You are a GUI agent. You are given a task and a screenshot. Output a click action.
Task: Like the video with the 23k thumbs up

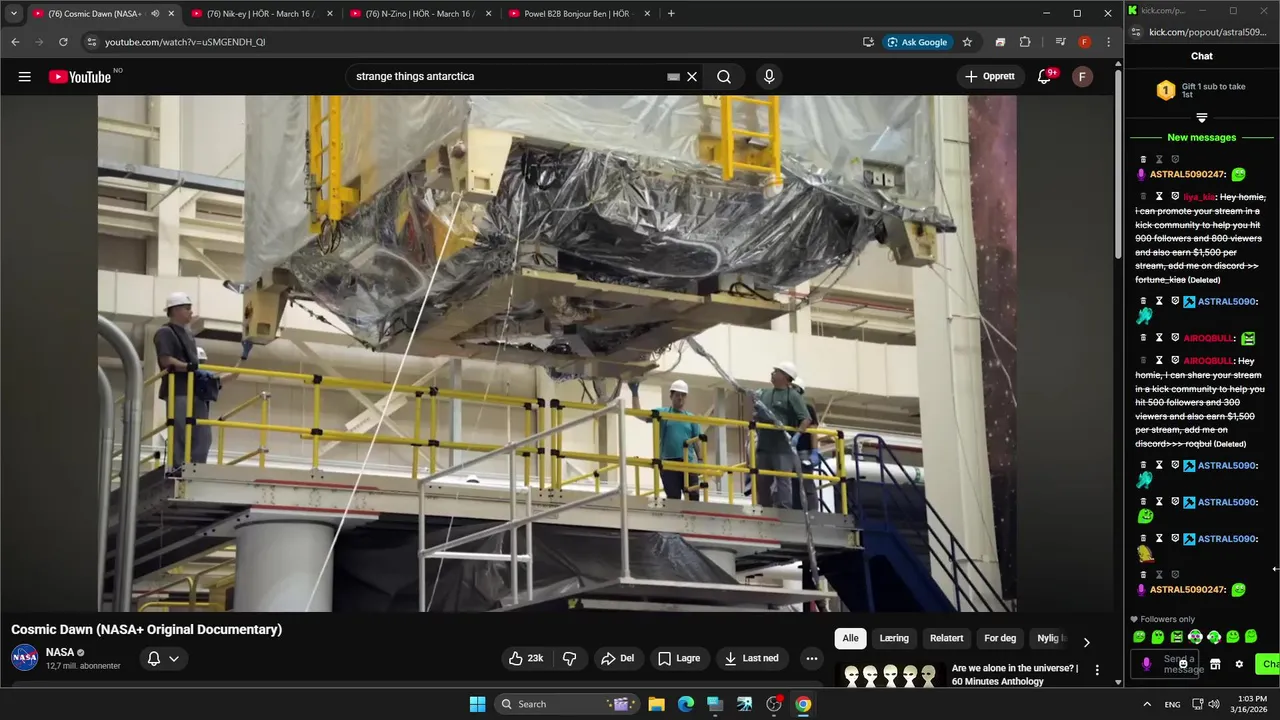(526, 658)
